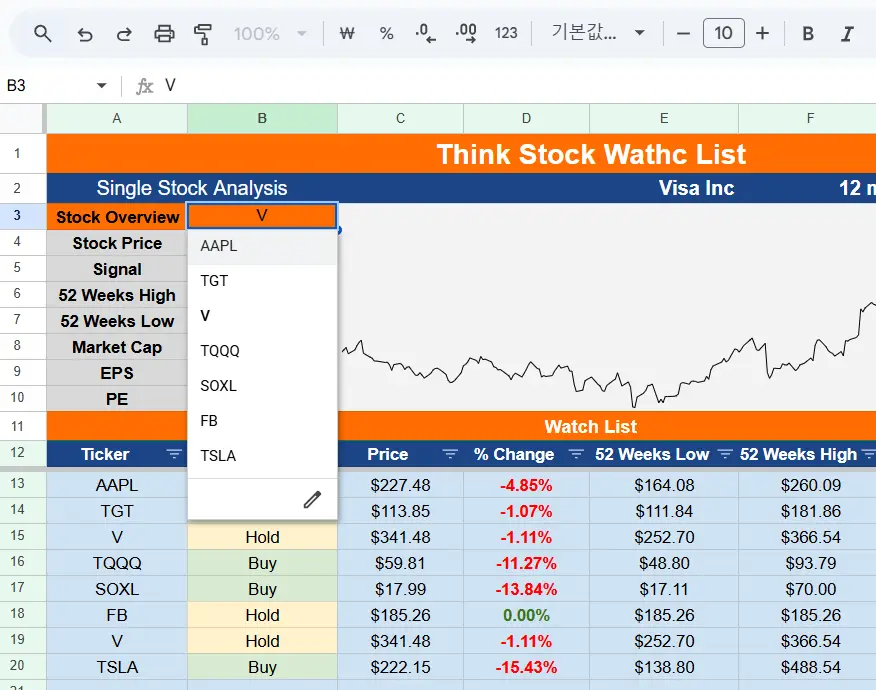This screenshot has height=690, width=876.
Task: Decrease decimal places
Action: 426,34
